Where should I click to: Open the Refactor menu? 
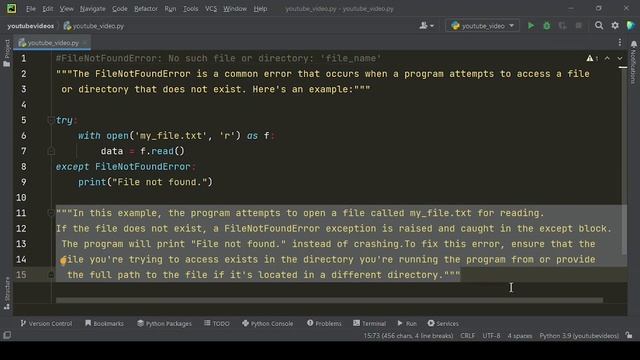point(146,9)
